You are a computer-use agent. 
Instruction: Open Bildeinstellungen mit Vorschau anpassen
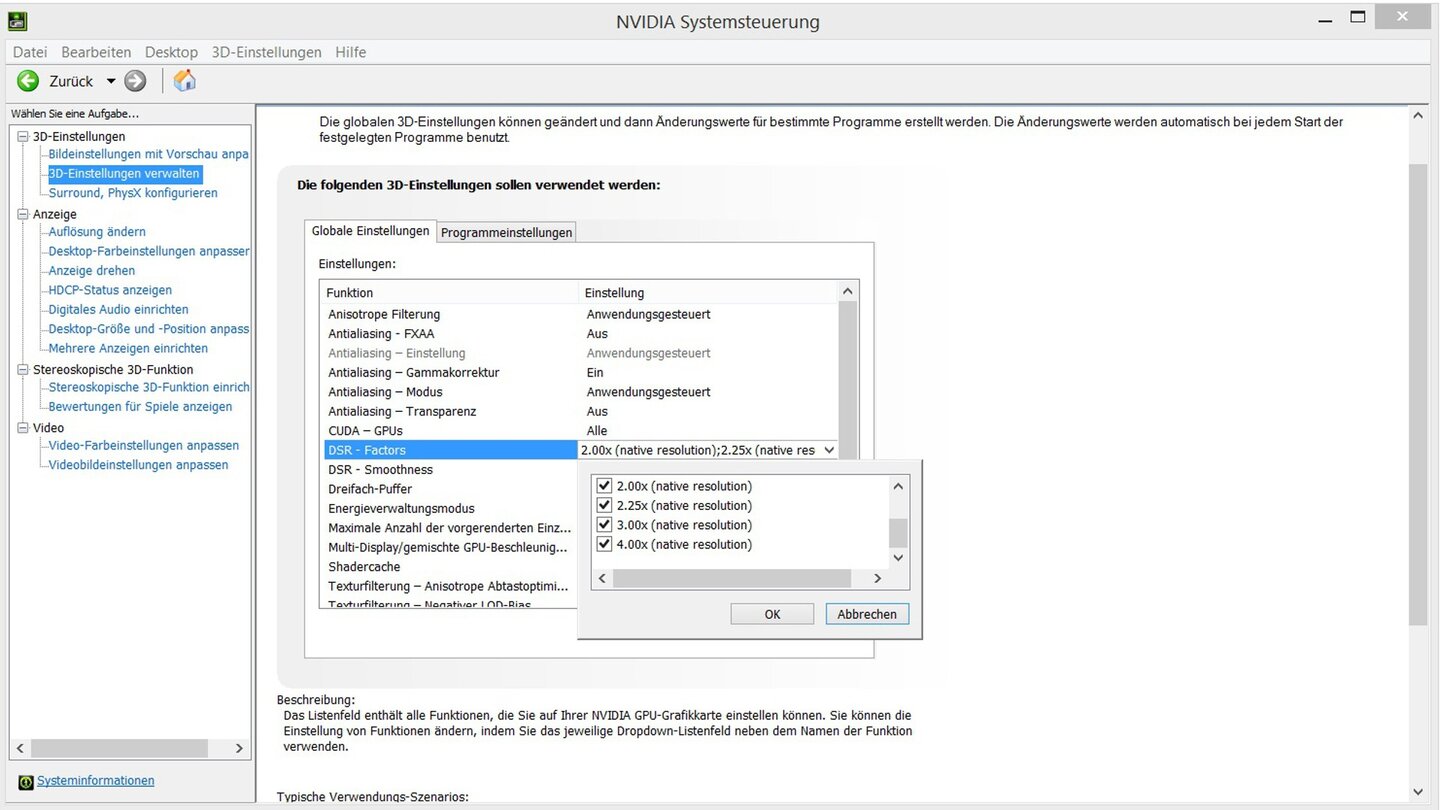tap(148, 154)
